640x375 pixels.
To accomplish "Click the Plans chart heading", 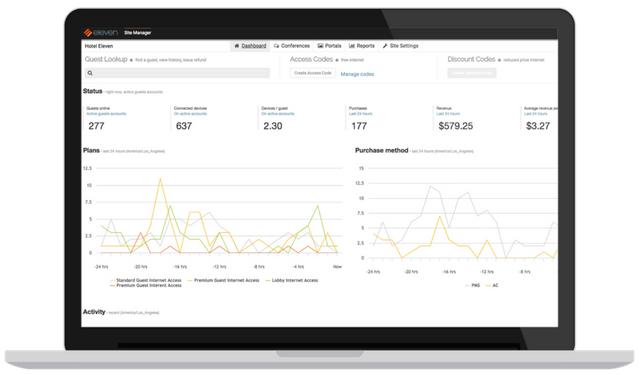I will coord(91,151).
